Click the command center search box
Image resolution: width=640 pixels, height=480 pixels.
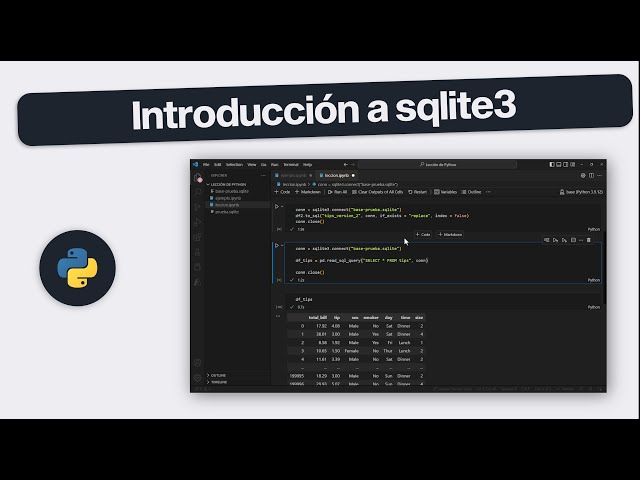tap(438, 164)
